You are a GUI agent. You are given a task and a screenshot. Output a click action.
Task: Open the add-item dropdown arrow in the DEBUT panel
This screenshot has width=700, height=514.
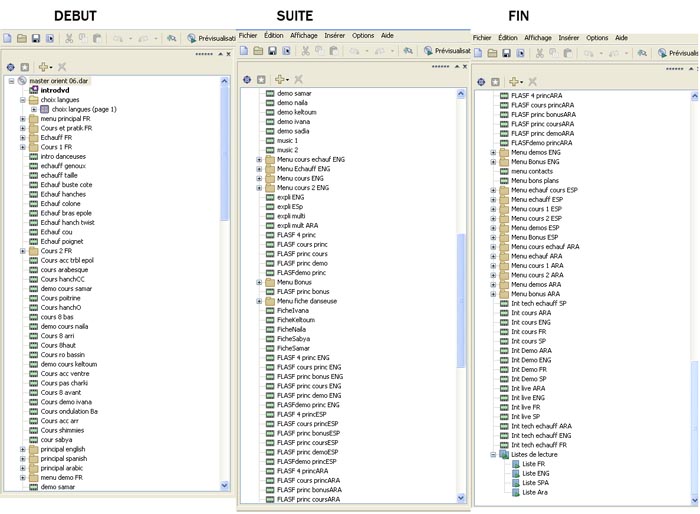coord(49,65)
